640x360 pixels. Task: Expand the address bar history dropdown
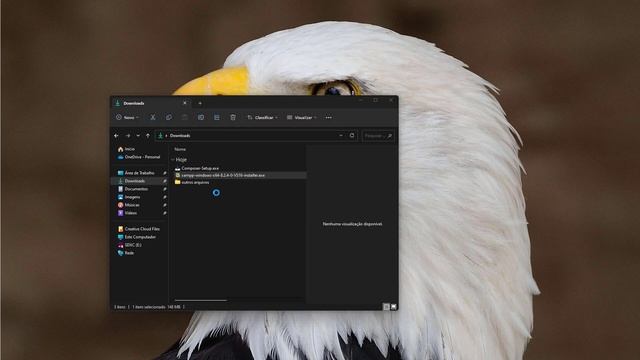coord(341,136)
